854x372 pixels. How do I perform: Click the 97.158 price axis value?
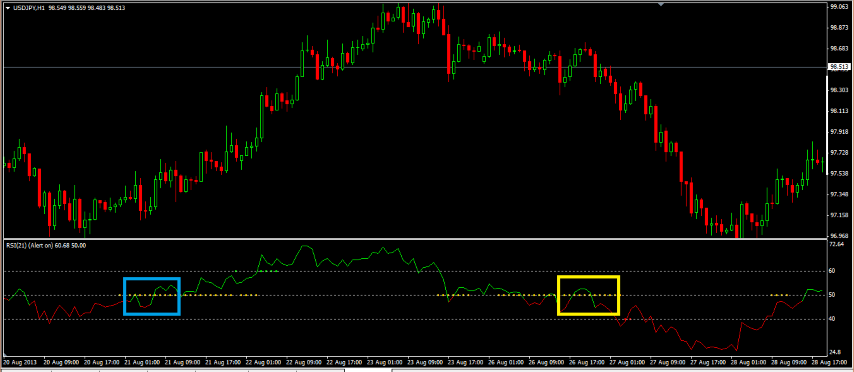tap(838, 215)
